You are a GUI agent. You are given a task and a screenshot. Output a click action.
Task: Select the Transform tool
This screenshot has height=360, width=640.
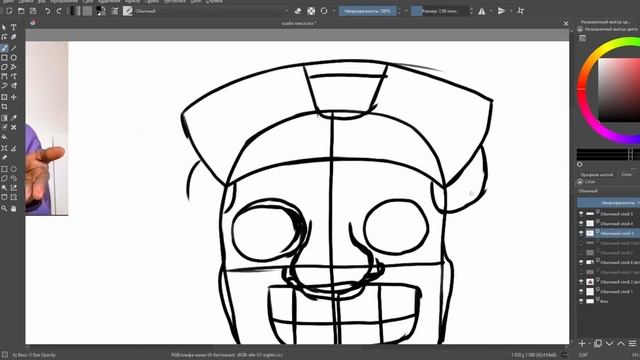pyautogui.click(x=4, y=97)
